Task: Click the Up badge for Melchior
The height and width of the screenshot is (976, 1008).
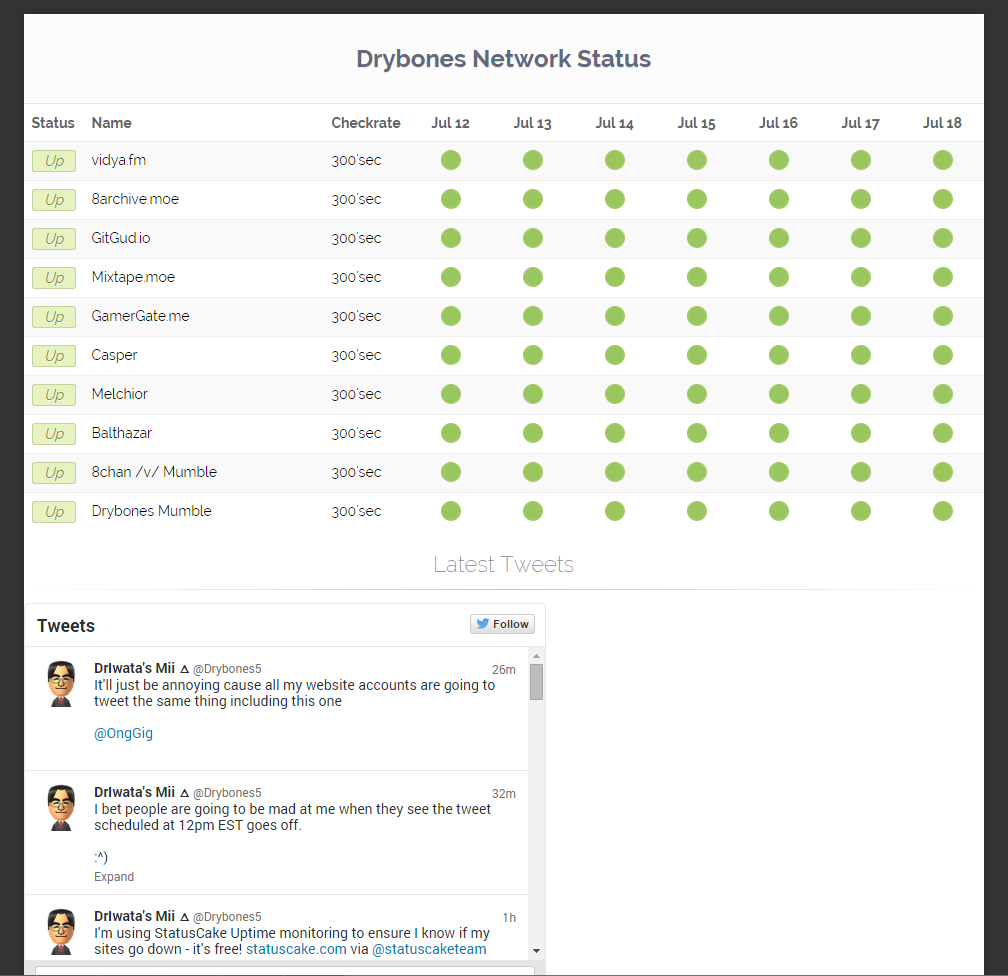Action: click(x=54, y=395)
